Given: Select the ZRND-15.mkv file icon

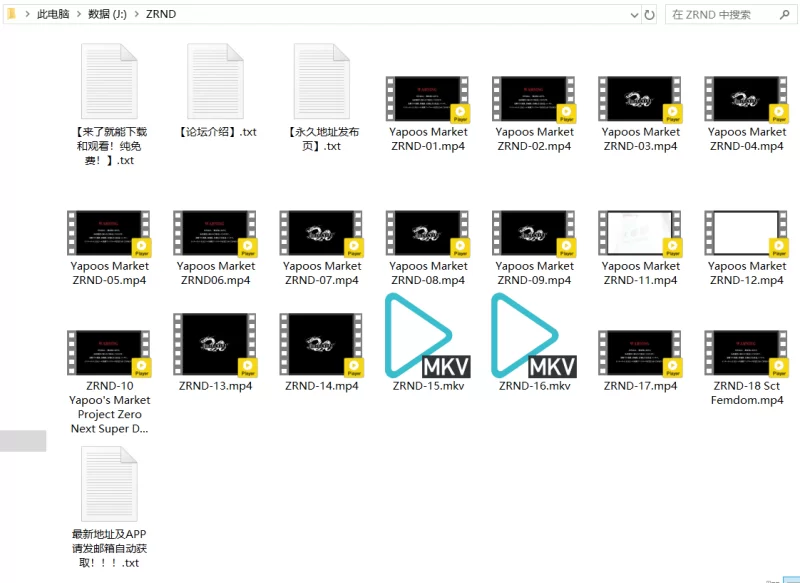Looking at the screenshot, I should pos(428,336).
